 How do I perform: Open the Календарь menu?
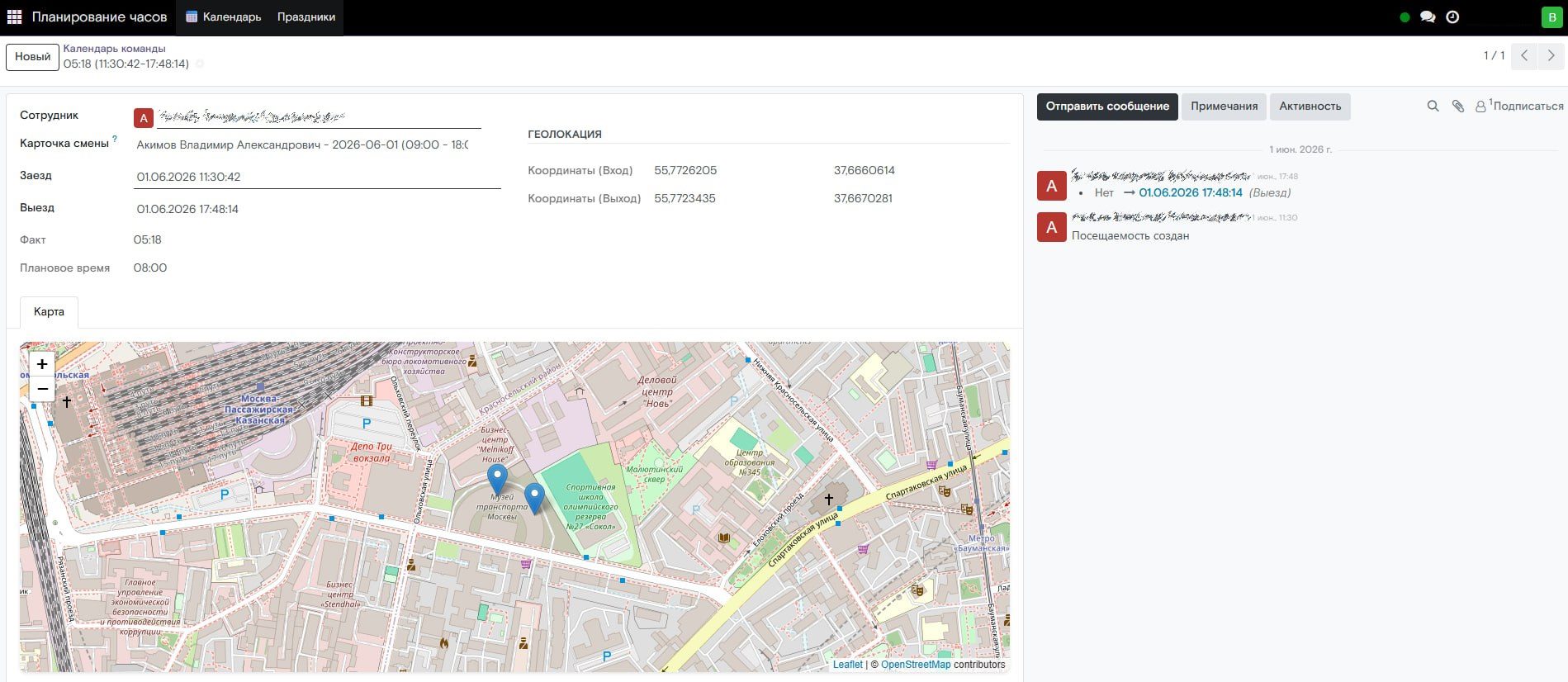(224, 17)
